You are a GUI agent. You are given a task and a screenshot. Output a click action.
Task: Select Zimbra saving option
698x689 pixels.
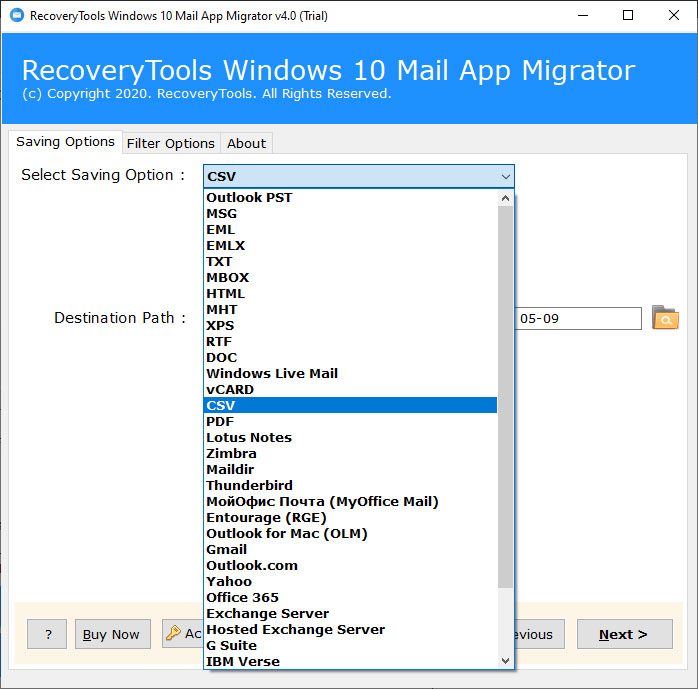click(x=350, y=453)
